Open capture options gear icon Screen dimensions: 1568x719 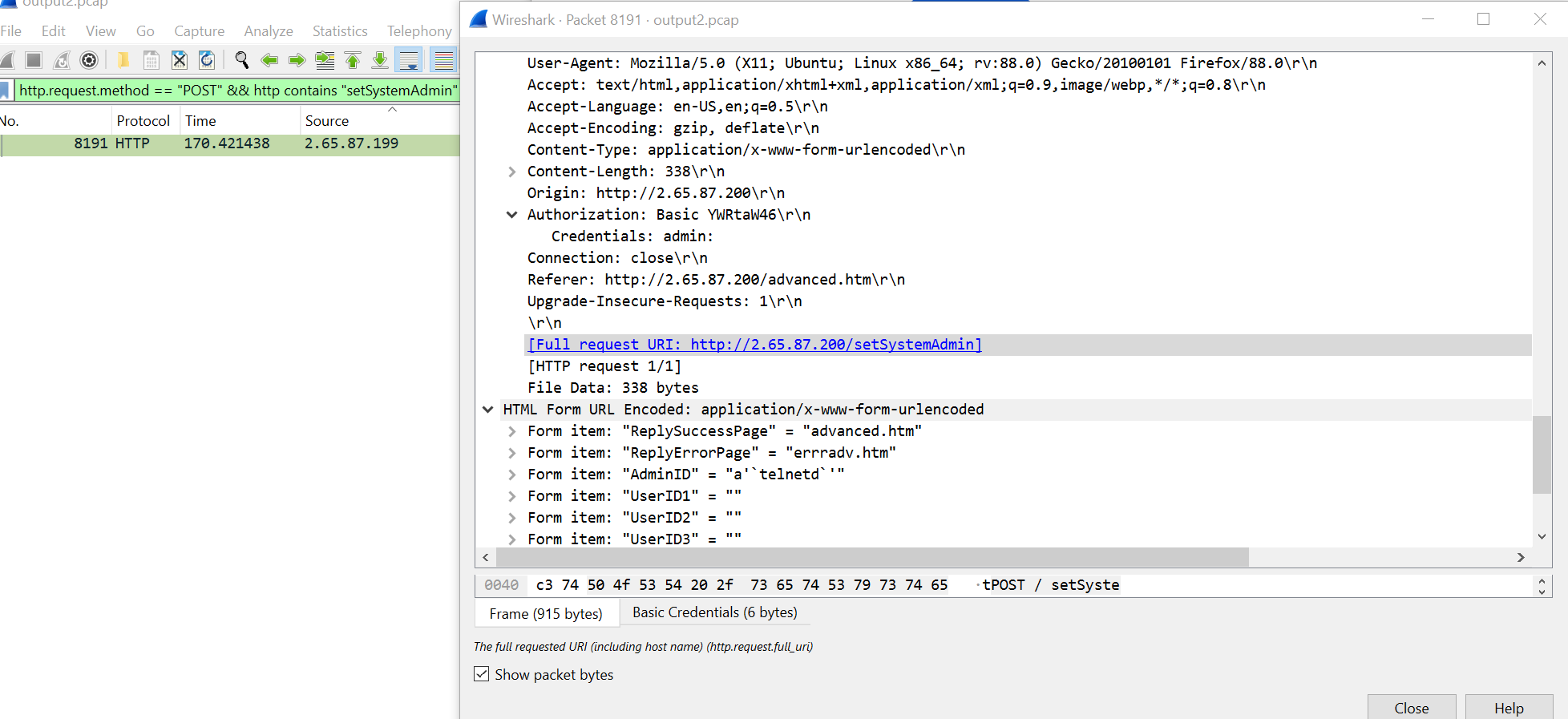point(89,60)
